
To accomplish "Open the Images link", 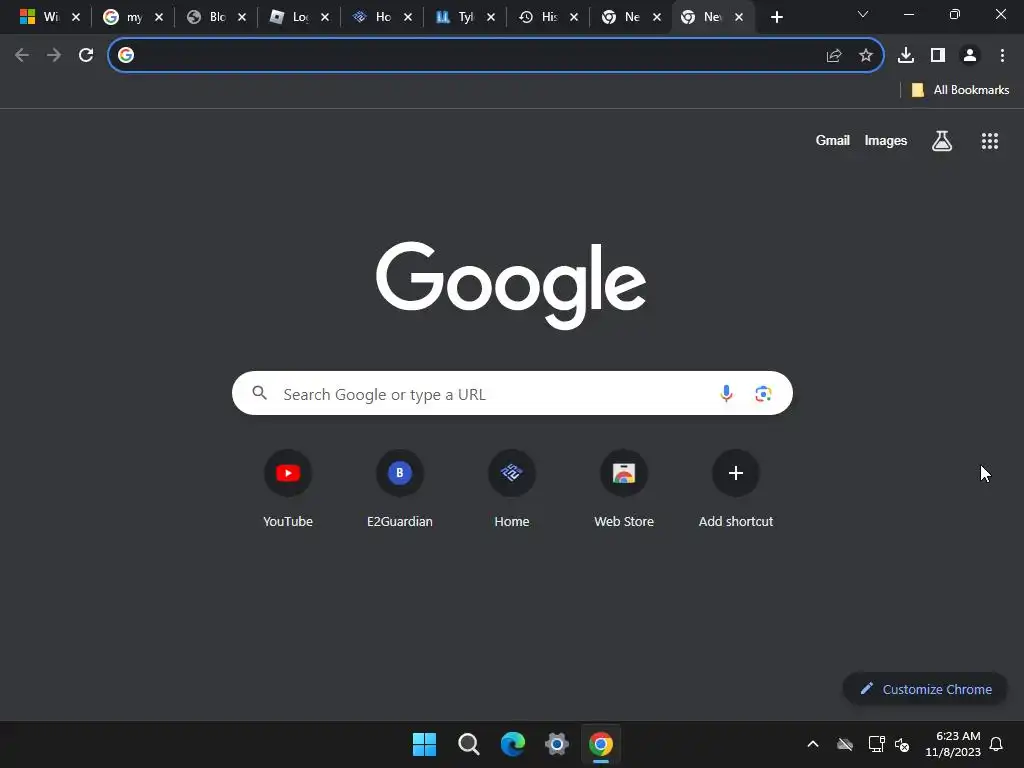I will coord(885,140).
